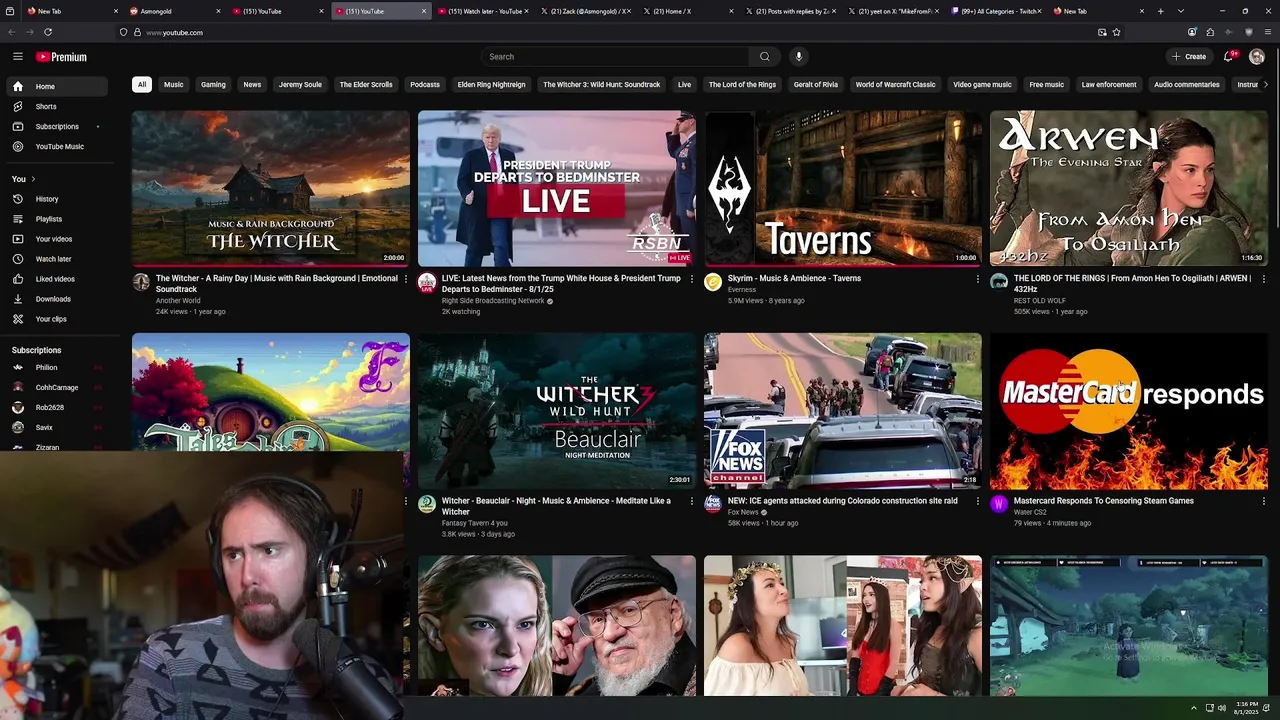Select the Music filter chip
The height and width of the screenshot is (720, 1280).
click(x=173, y=85)
